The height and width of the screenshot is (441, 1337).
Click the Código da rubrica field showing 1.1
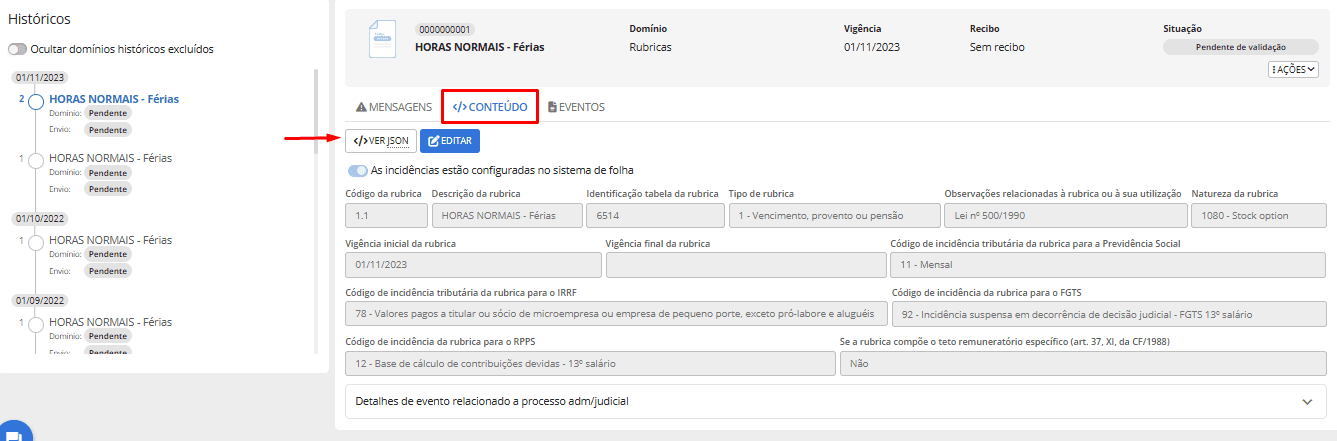coord(386,216)
